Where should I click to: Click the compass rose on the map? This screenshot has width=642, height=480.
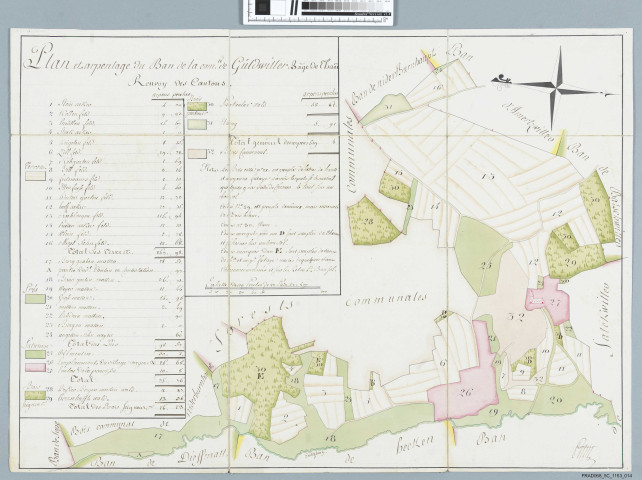[558, 83]
